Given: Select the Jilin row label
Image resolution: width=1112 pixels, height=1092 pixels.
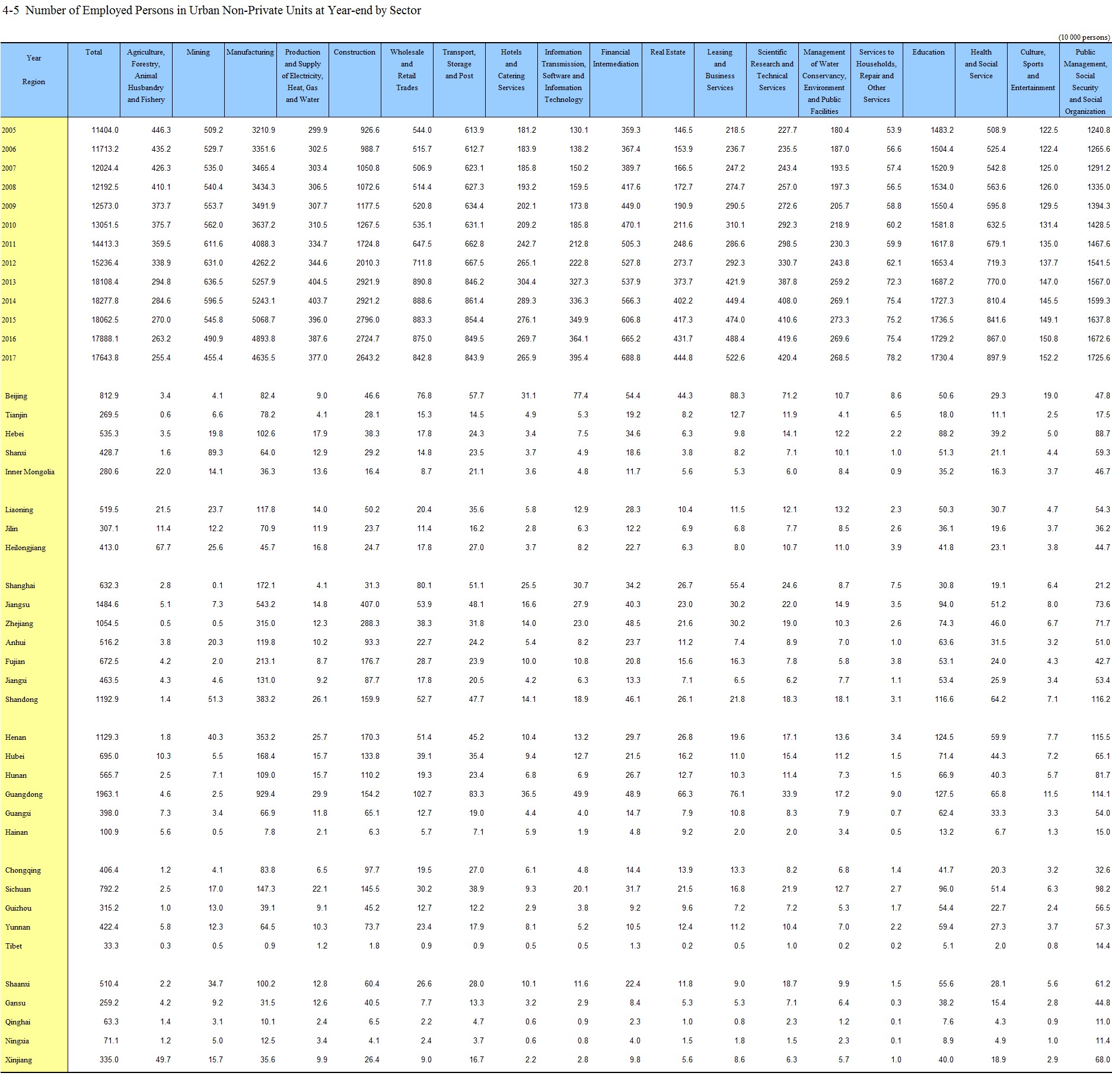Looking at the screenshot, I should click(x=11, y=529).
